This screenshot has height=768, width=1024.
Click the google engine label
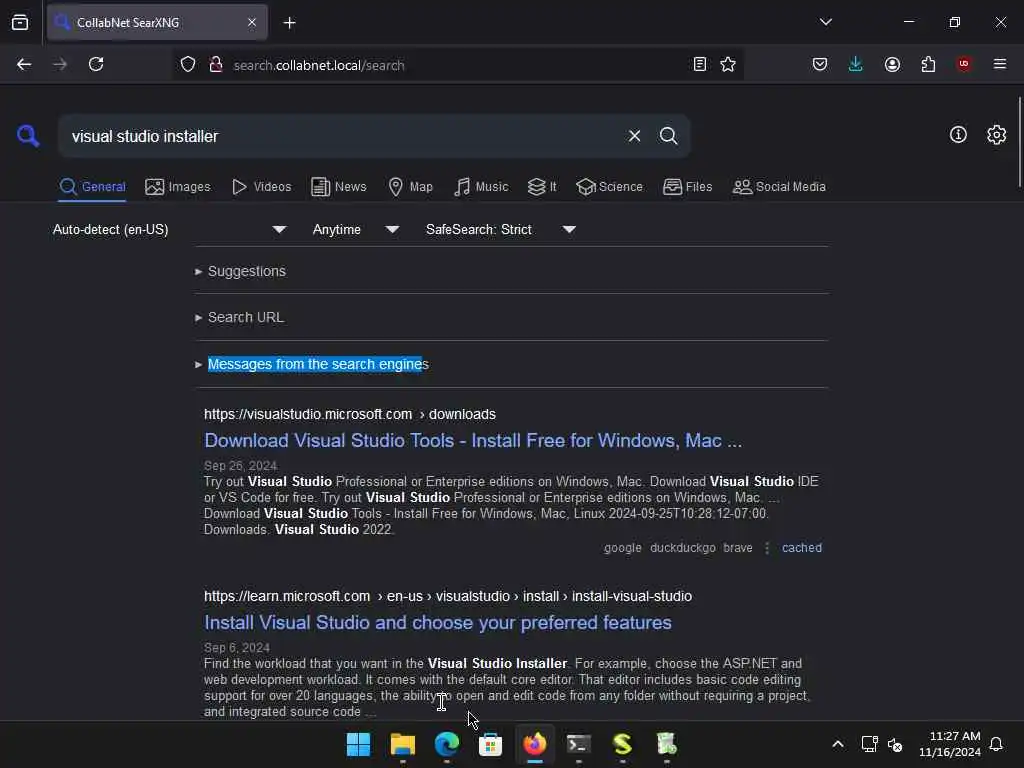click(x=622, y=548)
